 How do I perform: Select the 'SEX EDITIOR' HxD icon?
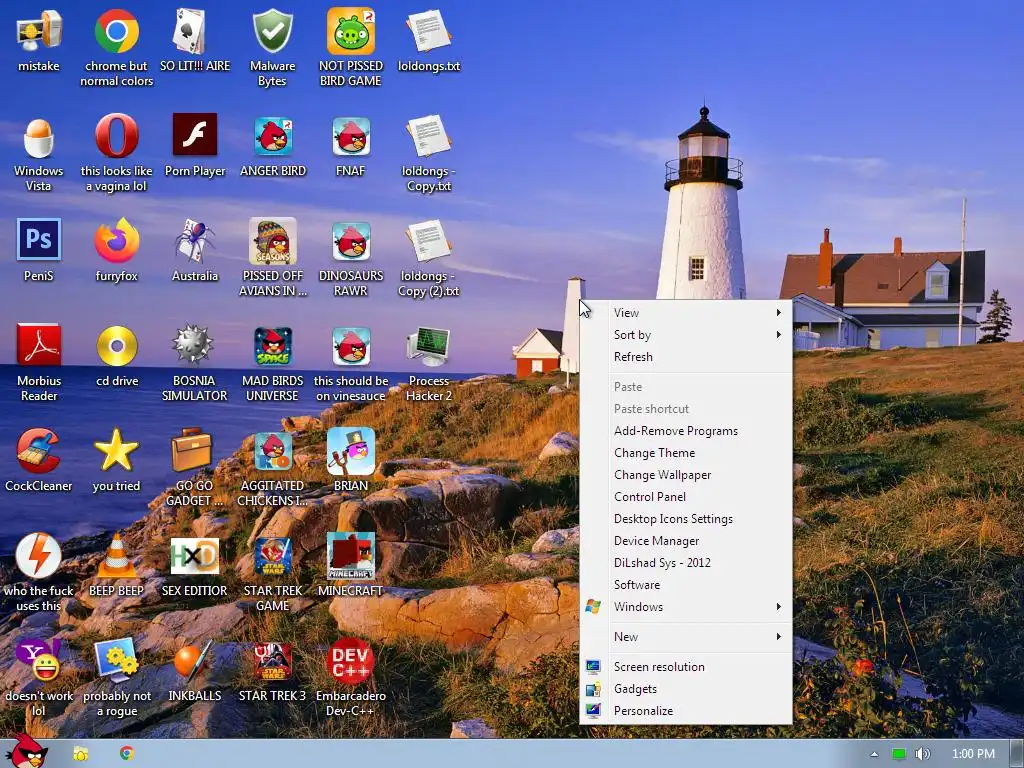195,556
